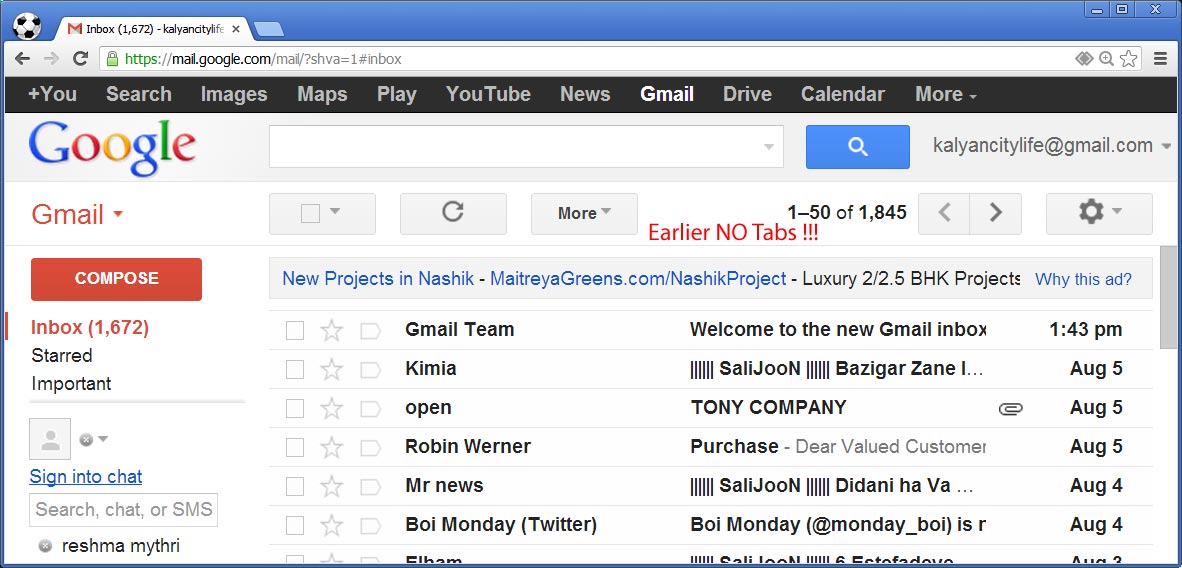
Task: Click the vertical scrollbar thumb
Action: coord(1167,298)
